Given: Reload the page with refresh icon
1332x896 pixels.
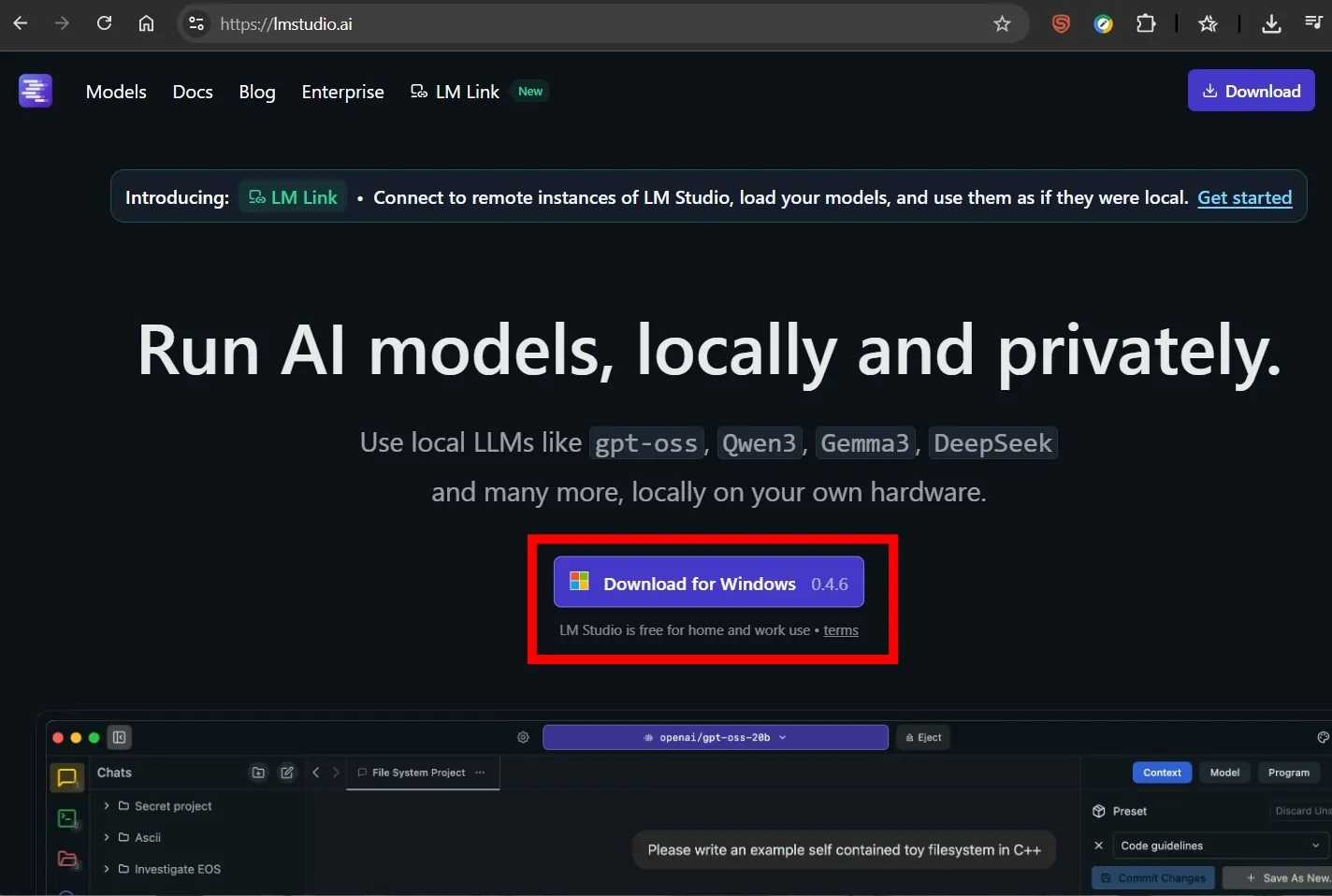Looking at the screenshot, I should click(104, 23).
